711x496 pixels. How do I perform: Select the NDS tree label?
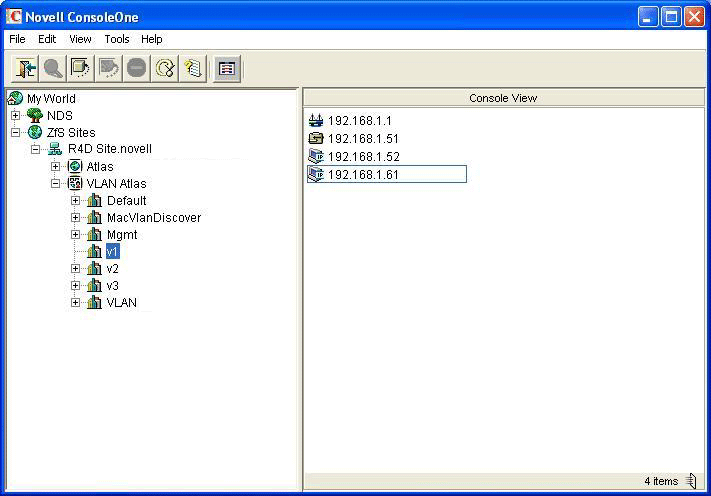[x=59, y=116]
